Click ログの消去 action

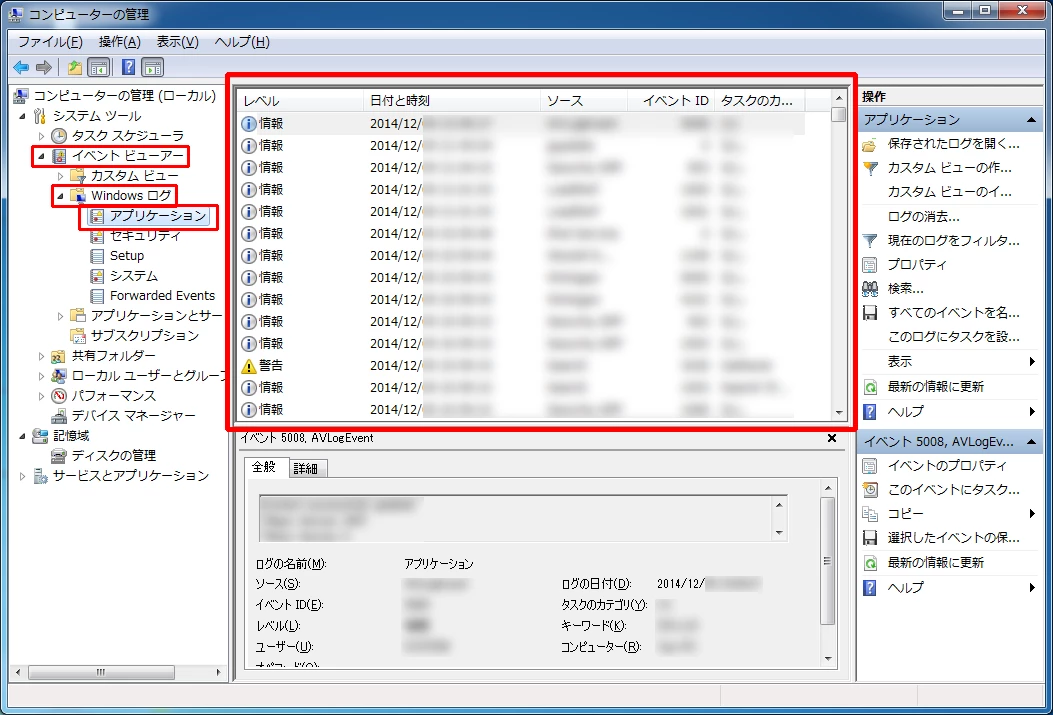pos(923,216)
